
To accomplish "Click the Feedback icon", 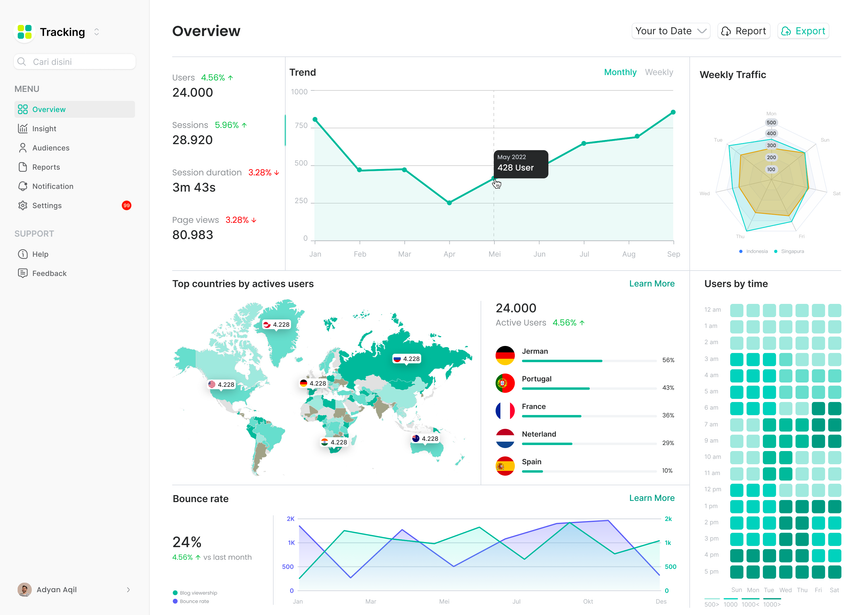I will click(23, 273).
